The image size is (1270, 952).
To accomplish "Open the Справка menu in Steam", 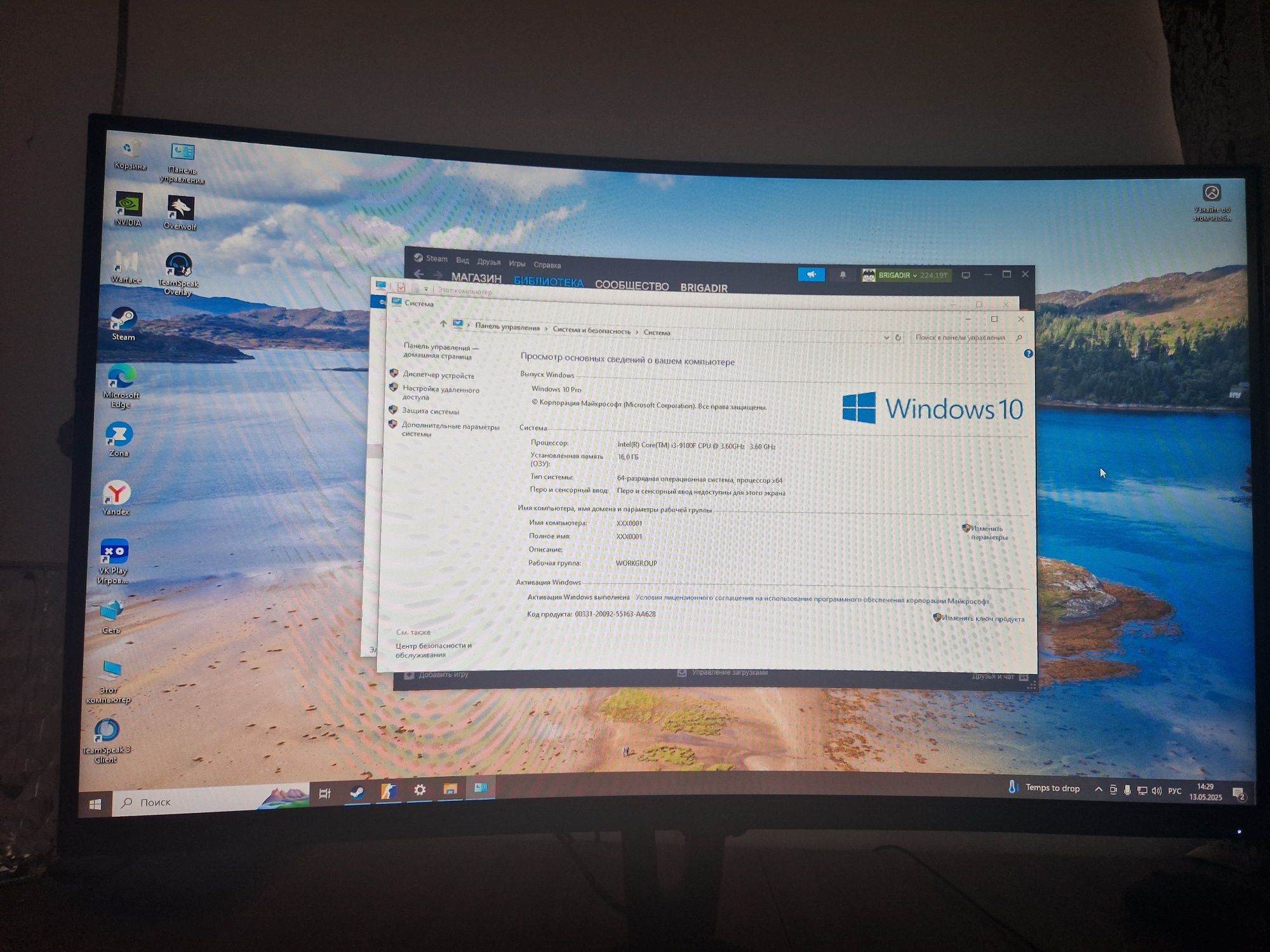I will [x=547, y=265].
